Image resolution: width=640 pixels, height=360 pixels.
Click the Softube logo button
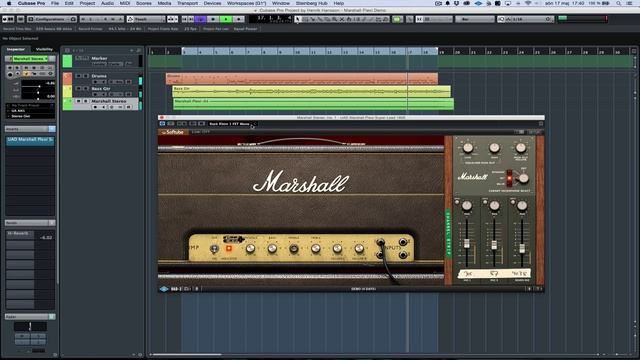pyautogui.click(x=173, y=132)
